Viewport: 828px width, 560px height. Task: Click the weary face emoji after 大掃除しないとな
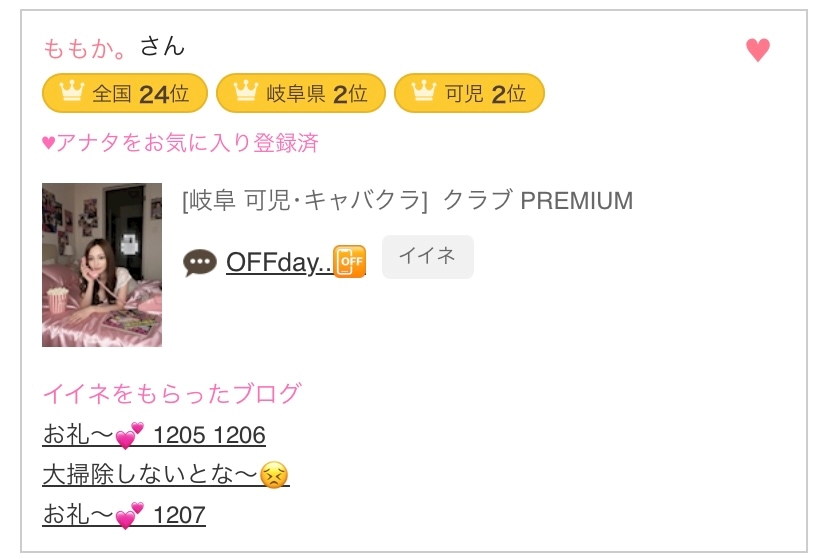tap(274, 476)
